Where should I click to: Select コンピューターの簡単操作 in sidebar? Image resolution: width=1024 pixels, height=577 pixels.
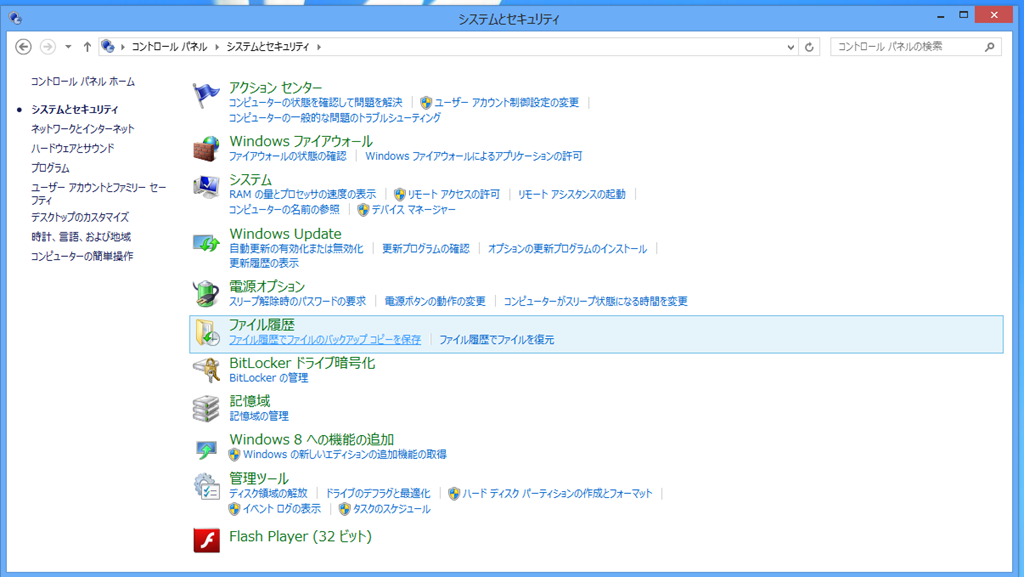82,257
